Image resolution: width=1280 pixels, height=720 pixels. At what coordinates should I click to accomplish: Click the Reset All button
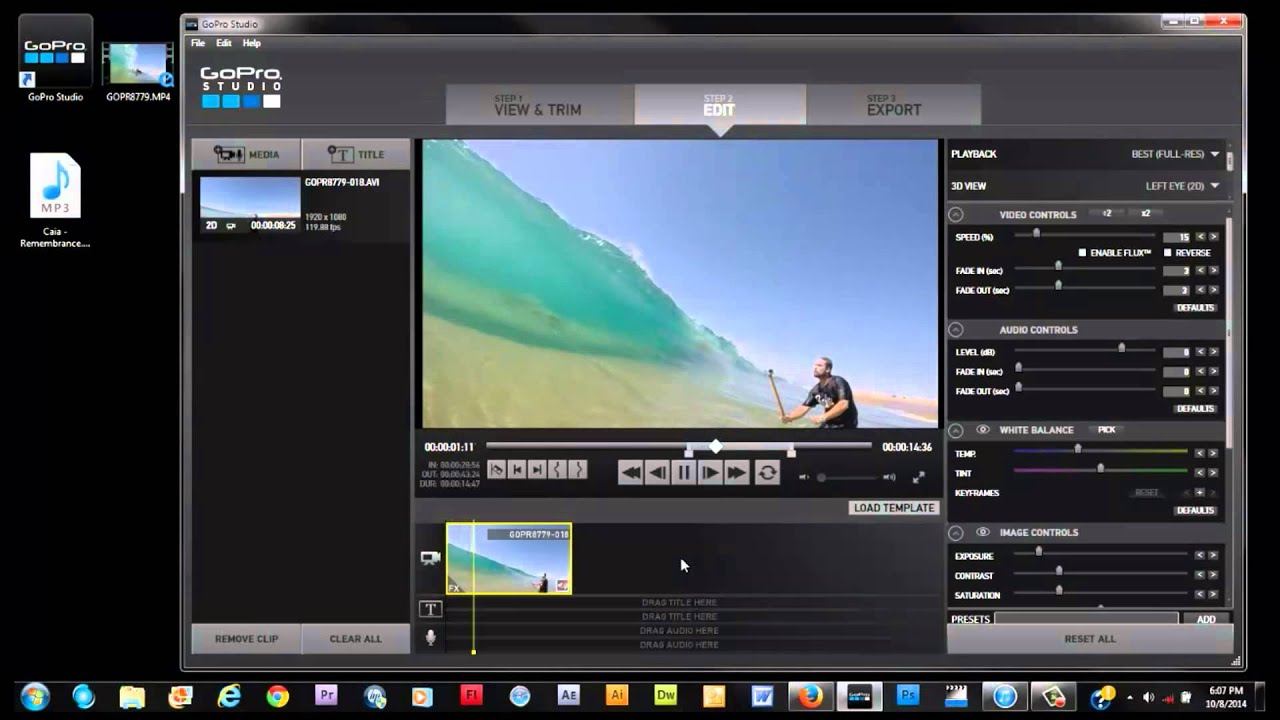[x=1090, y=639]
